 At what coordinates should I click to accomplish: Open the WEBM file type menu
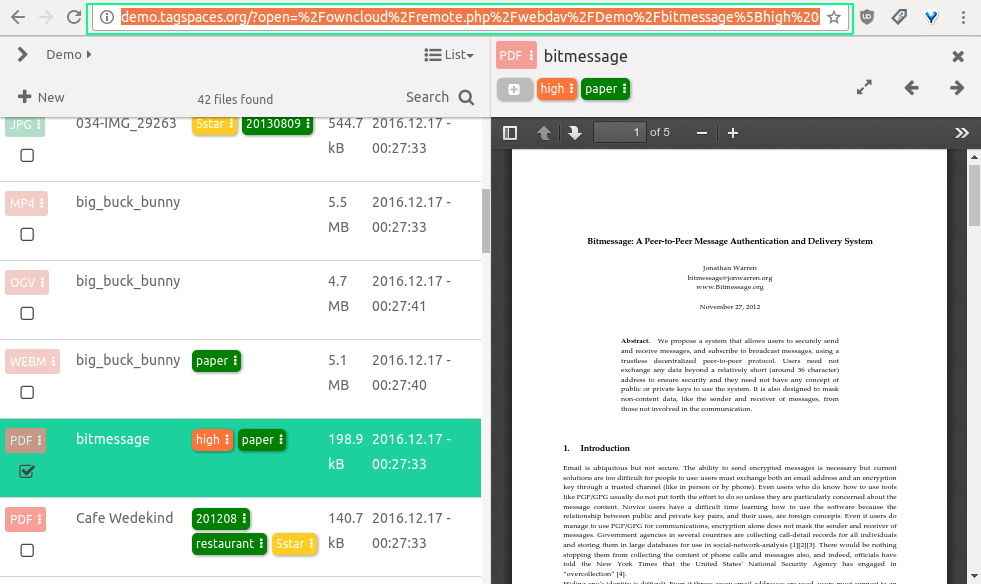(33, 361)
